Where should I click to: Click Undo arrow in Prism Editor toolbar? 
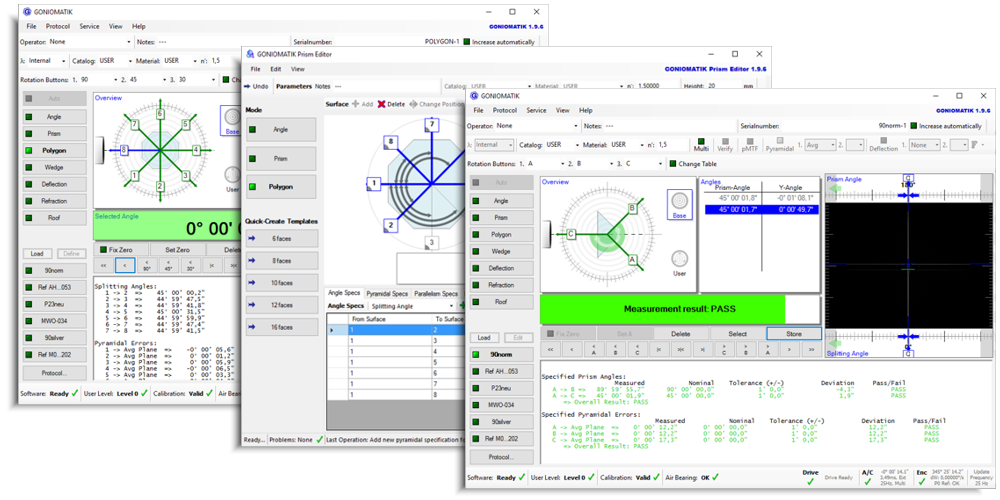[x=249, y=85]
